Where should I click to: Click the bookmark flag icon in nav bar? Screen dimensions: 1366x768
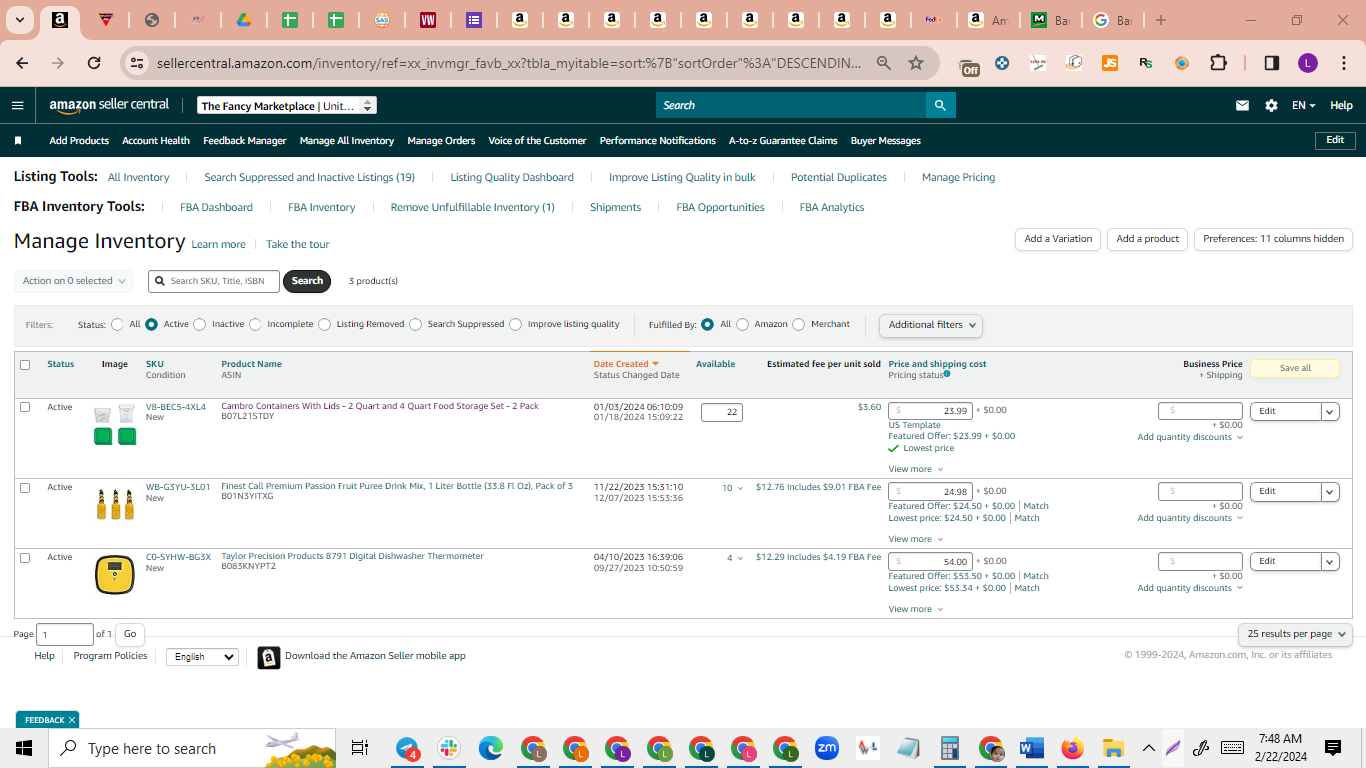tap(18, 141)
